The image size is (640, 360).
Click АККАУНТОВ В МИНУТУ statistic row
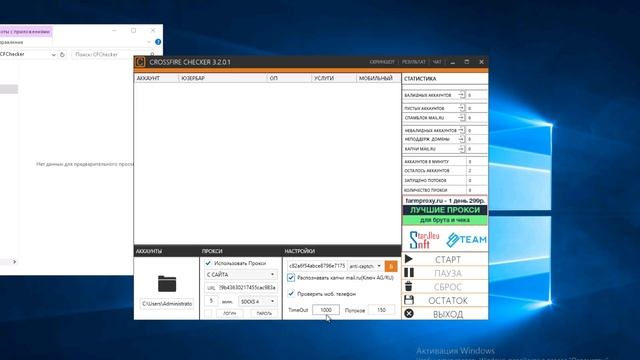(445, 161)
